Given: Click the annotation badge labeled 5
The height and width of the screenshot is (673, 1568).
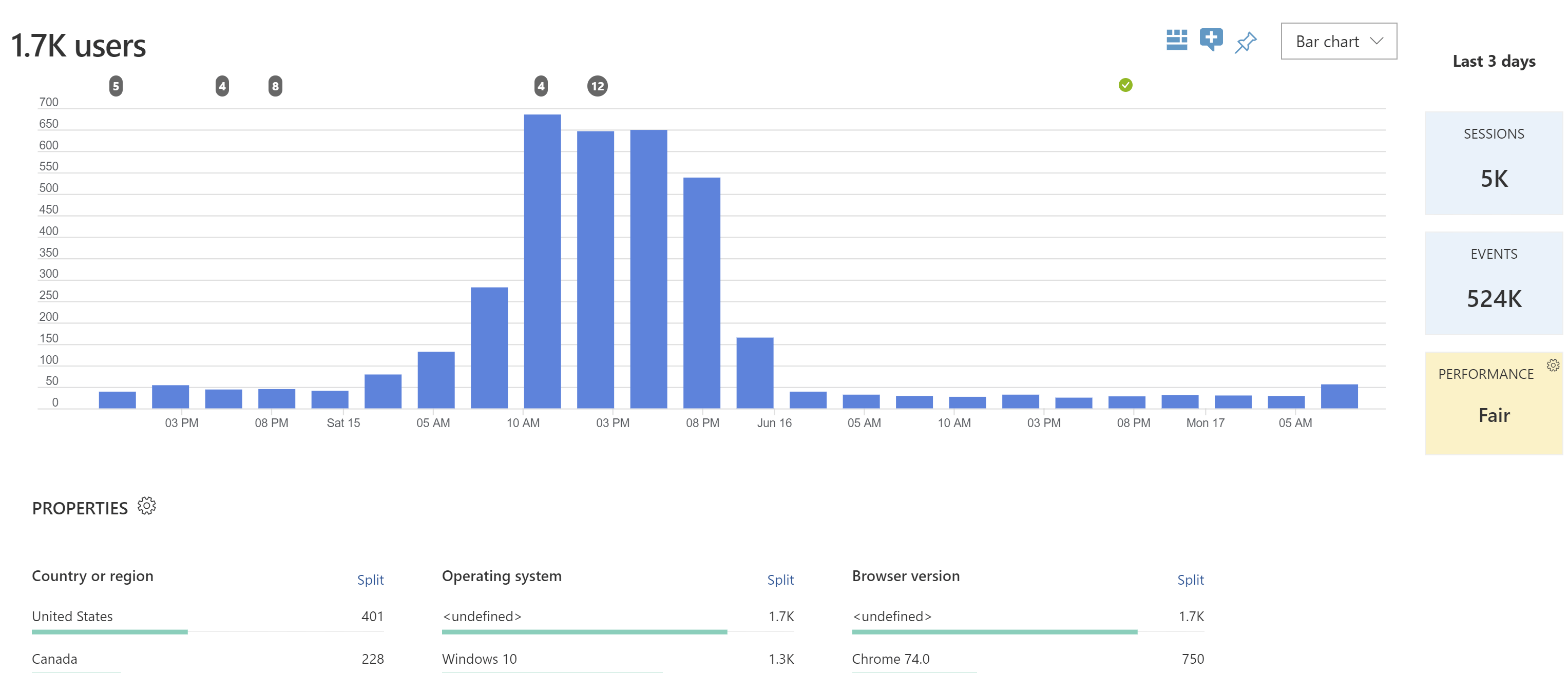Looking at the screenshot, I should pos(116,86).
